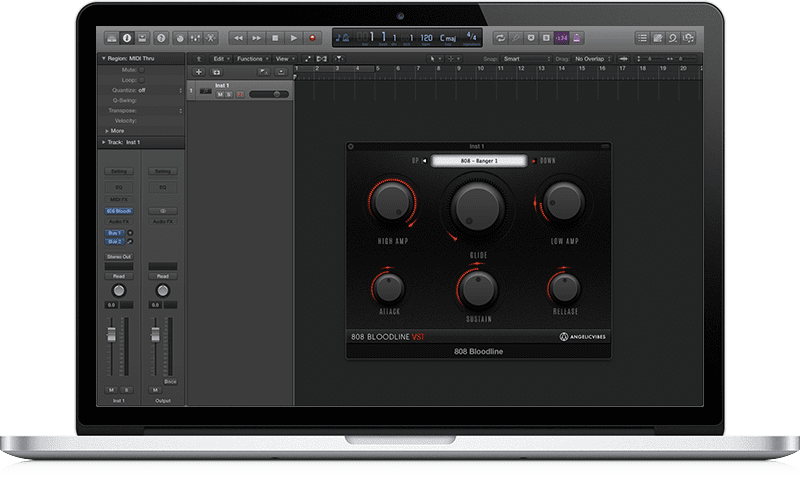Stop playback
This screenshot has width=800, height=478.
point(275,38)
